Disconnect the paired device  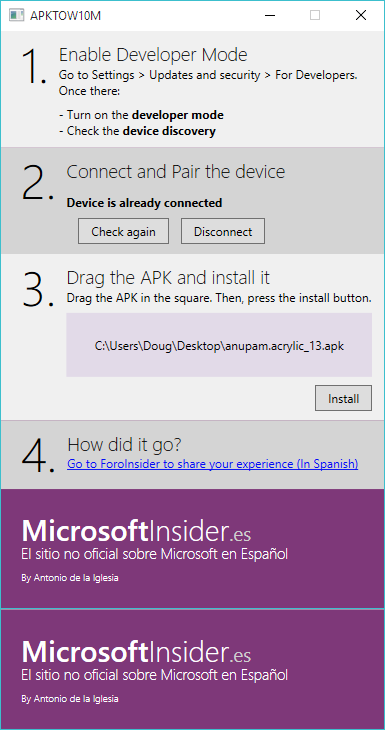[223, 231]
